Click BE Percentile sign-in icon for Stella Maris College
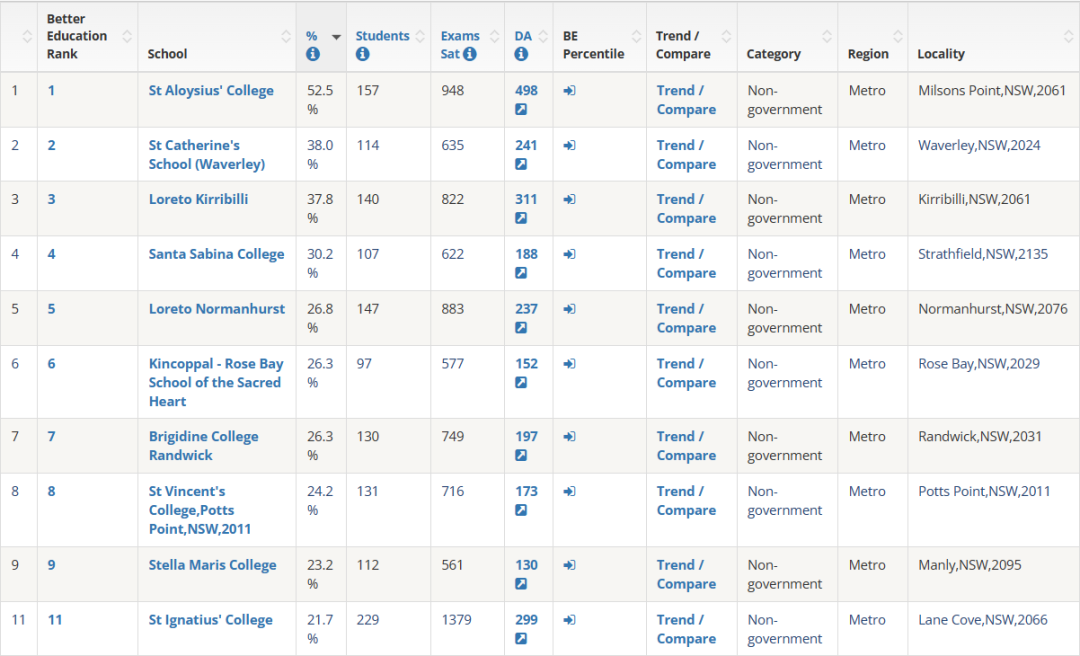 569,565
